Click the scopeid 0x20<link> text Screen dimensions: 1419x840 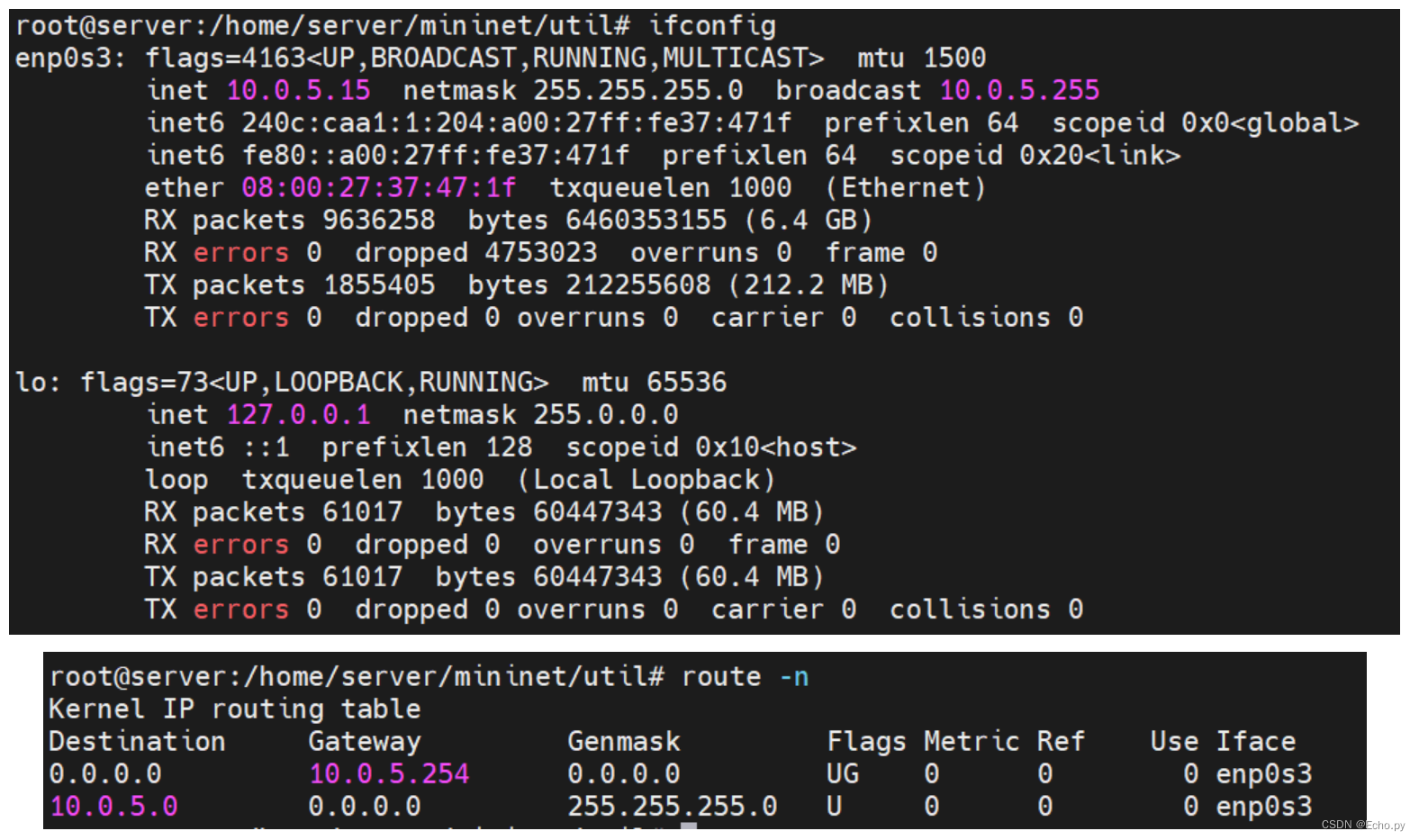(x=1035, y=156)
